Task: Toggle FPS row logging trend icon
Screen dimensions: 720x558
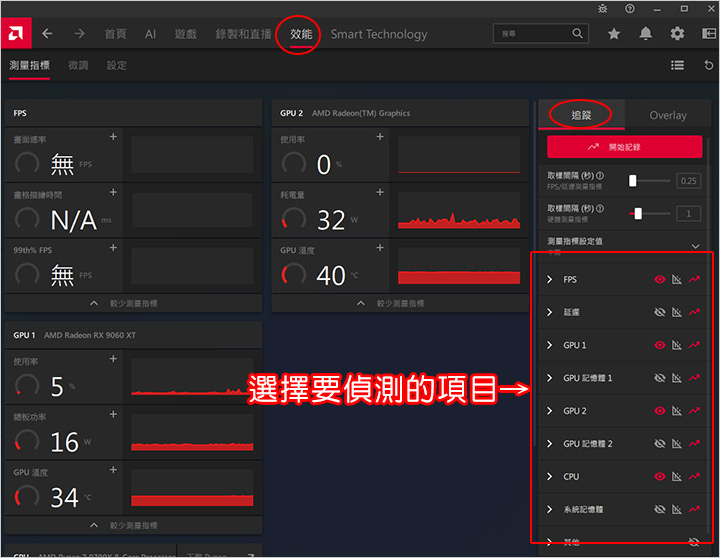Action: pos(694,279)
